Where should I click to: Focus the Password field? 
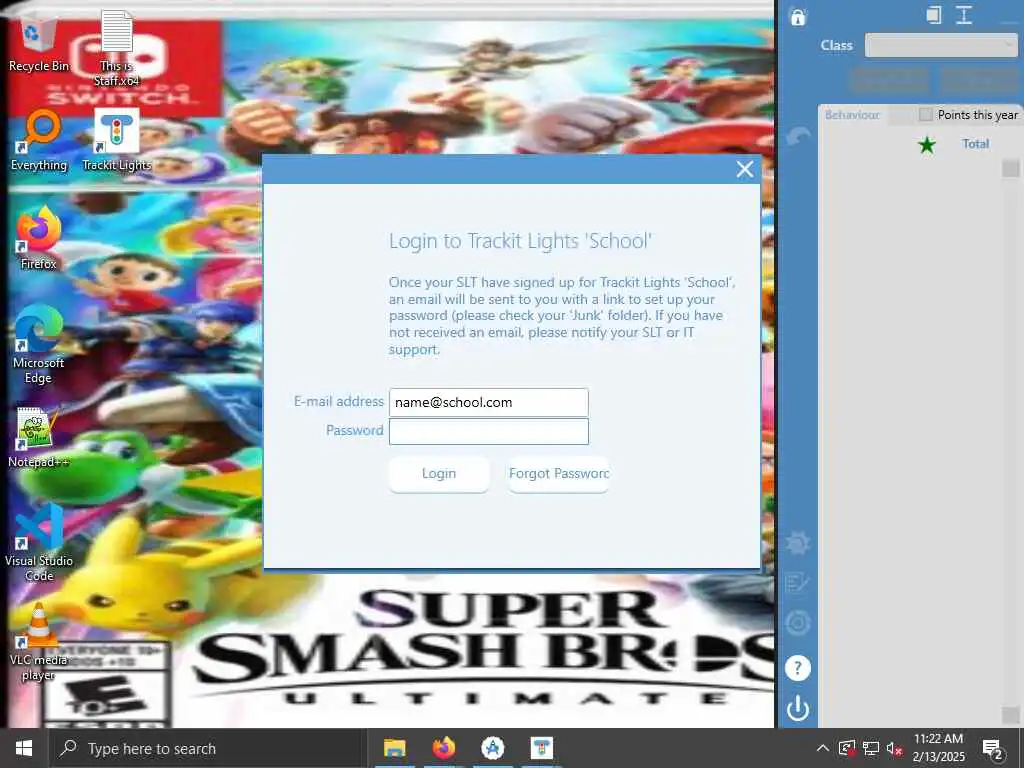point(488,432)
